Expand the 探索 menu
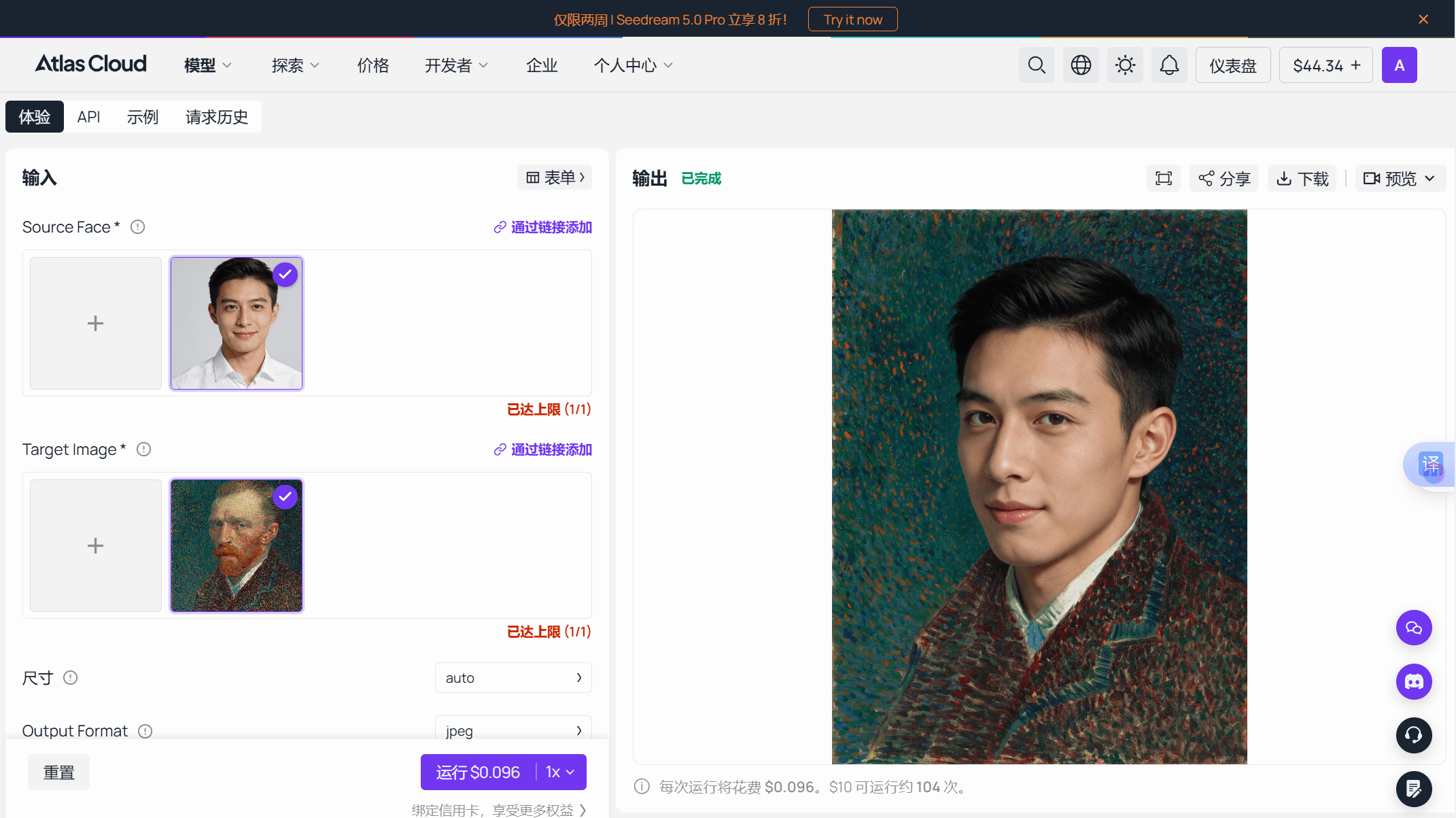Image resolution: width=1456 pixels, height=818 pixels. 296,65
